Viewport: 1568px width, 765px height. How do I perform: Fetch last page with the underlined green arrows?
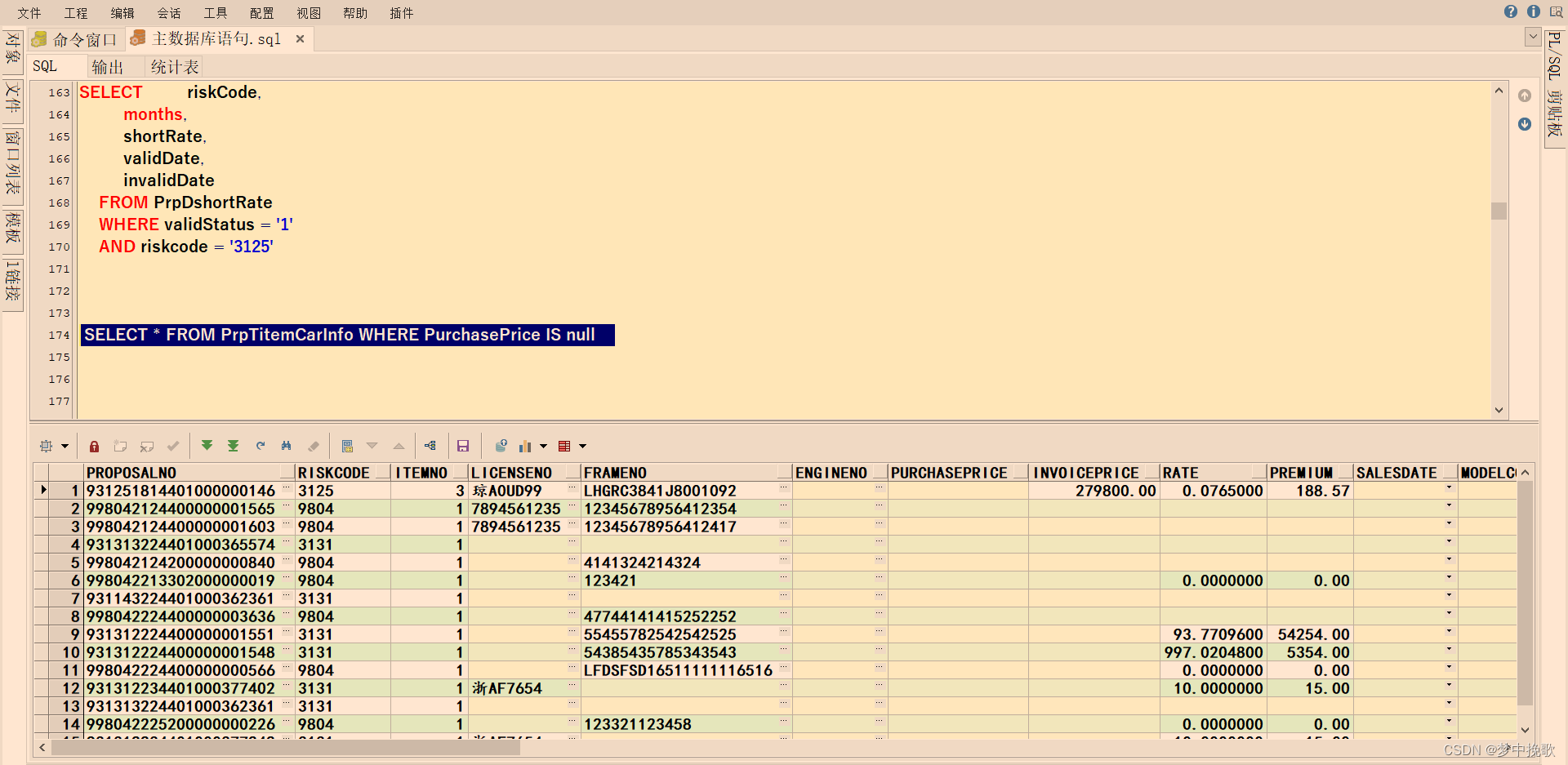(x=234, y=446)
